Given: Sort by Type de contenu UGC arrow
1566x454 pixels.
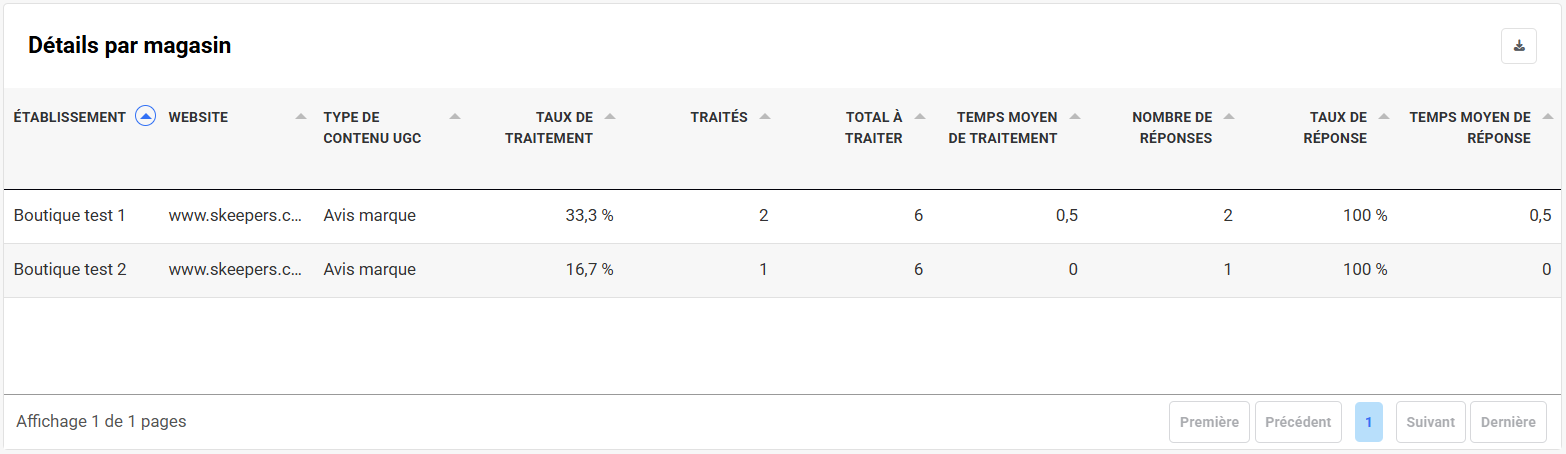Looking at the screenshot, I should tap(455, 117).
